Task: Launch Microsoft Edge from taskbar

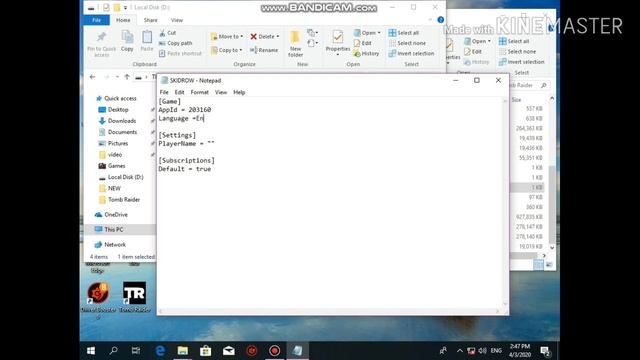Action: (160, 351)
